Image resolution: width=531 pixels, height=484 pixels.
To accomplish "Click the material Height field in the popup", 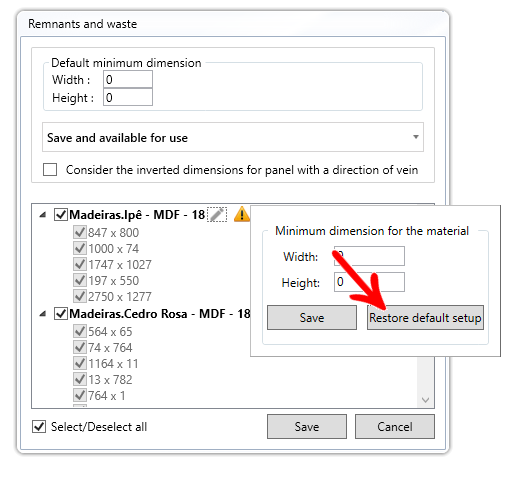I will point(369,282).
